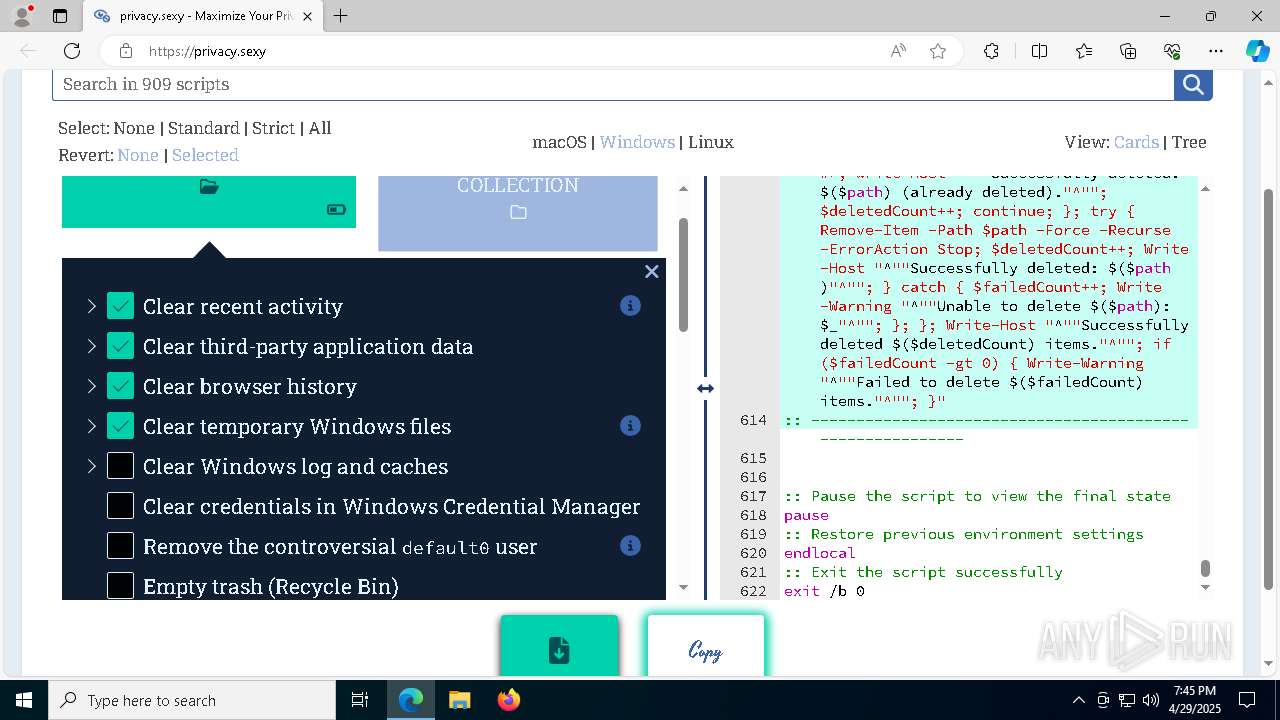1280x720 pixels.
Task: Select All scripts
Action: click(320, 128)
